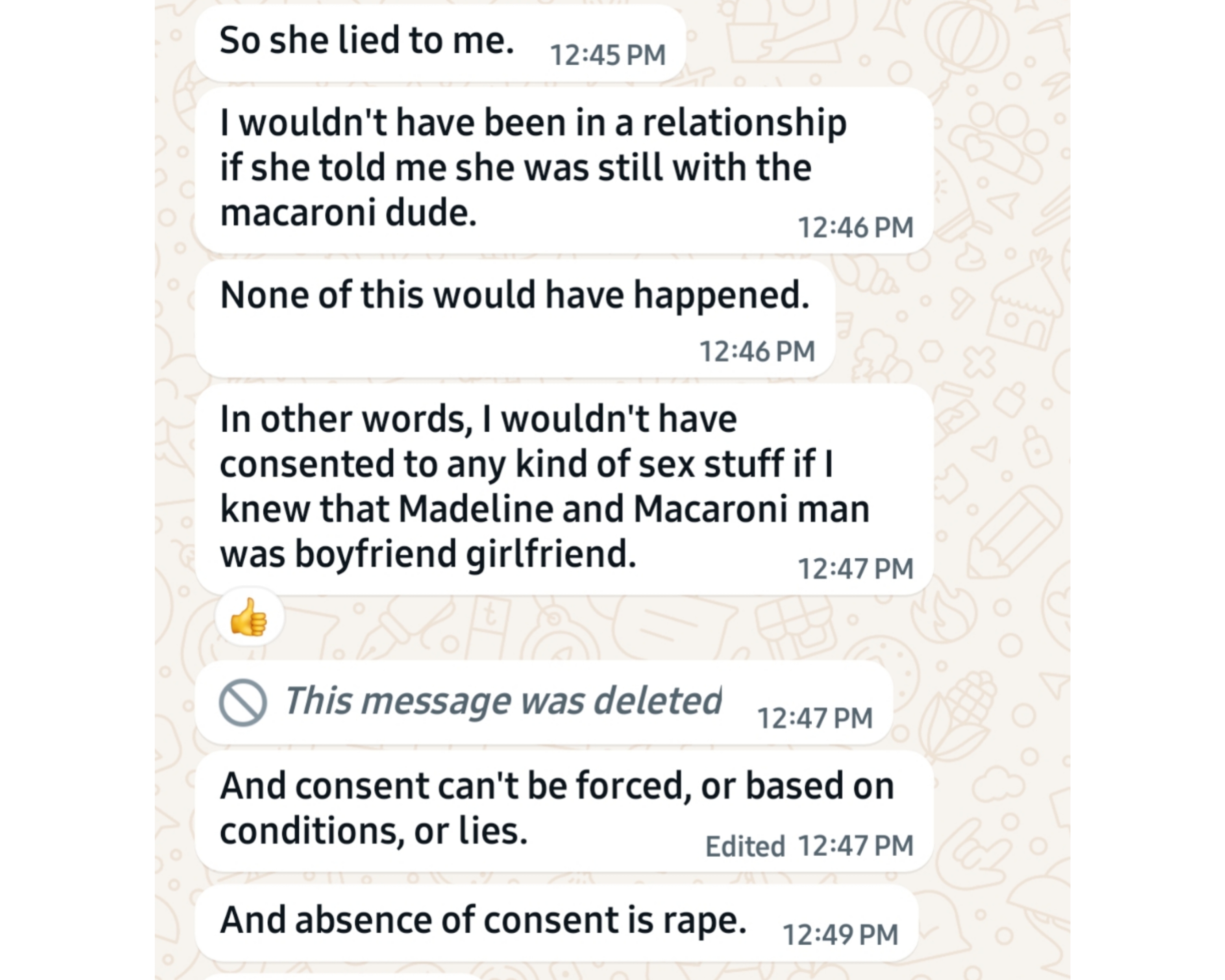
Task: Select "None of this would have happened." message
Action: (x=514, y=296)
